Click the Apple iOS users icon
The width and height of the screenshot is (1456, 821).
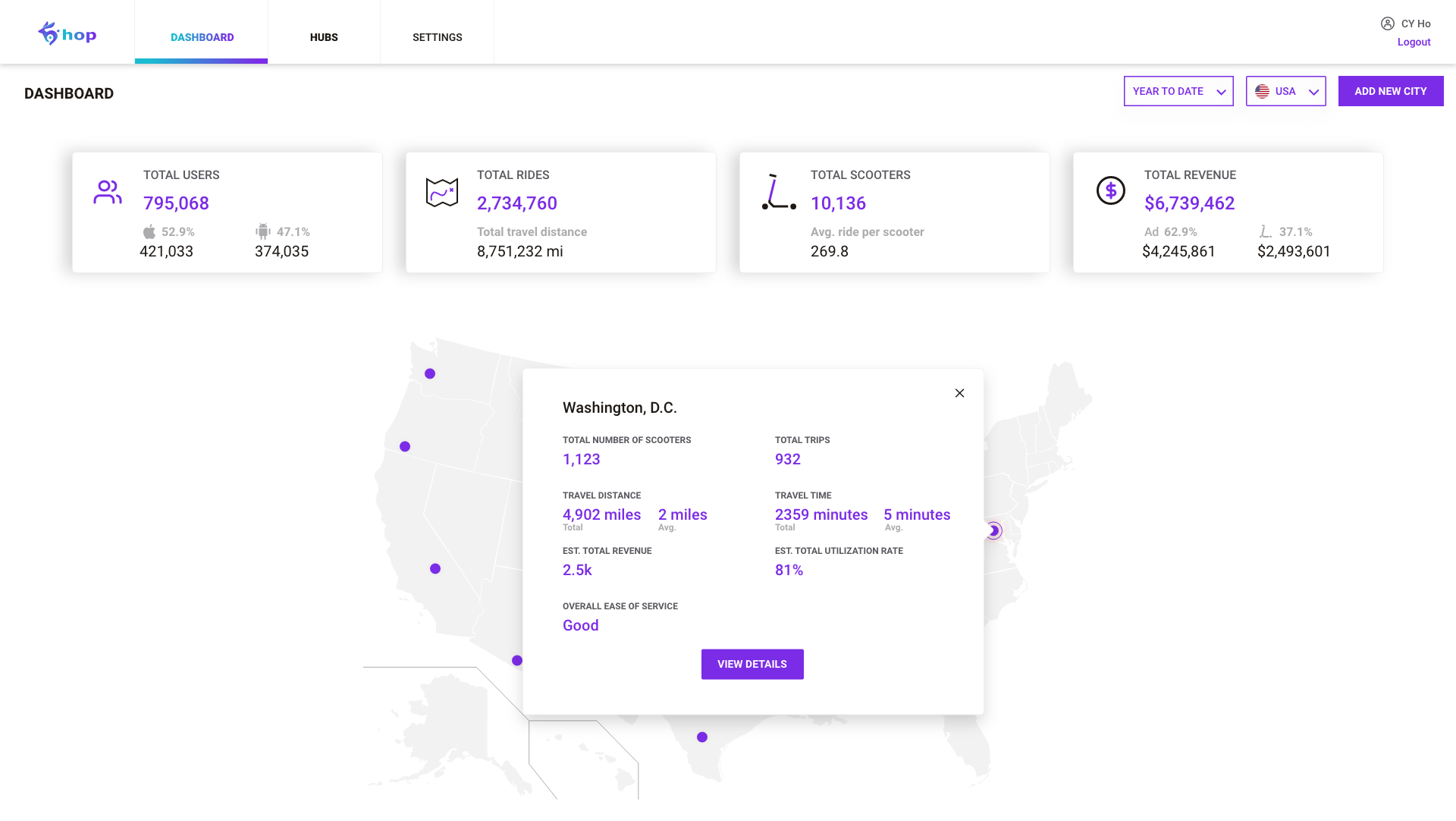click(x=149, y=231)
